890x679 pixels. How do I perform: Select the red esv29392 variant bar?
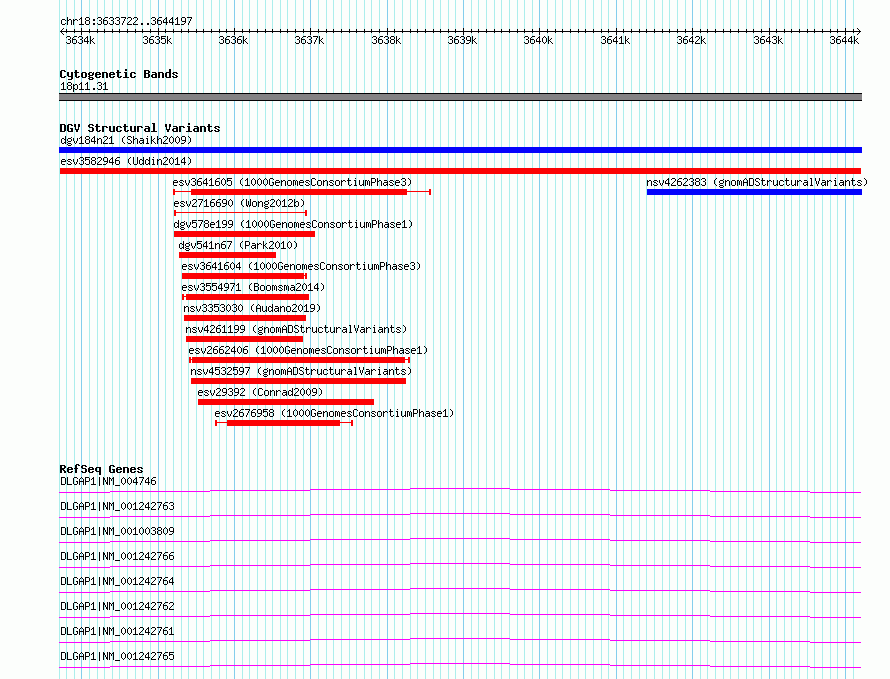pyautogui.click(x=286, y=402)
